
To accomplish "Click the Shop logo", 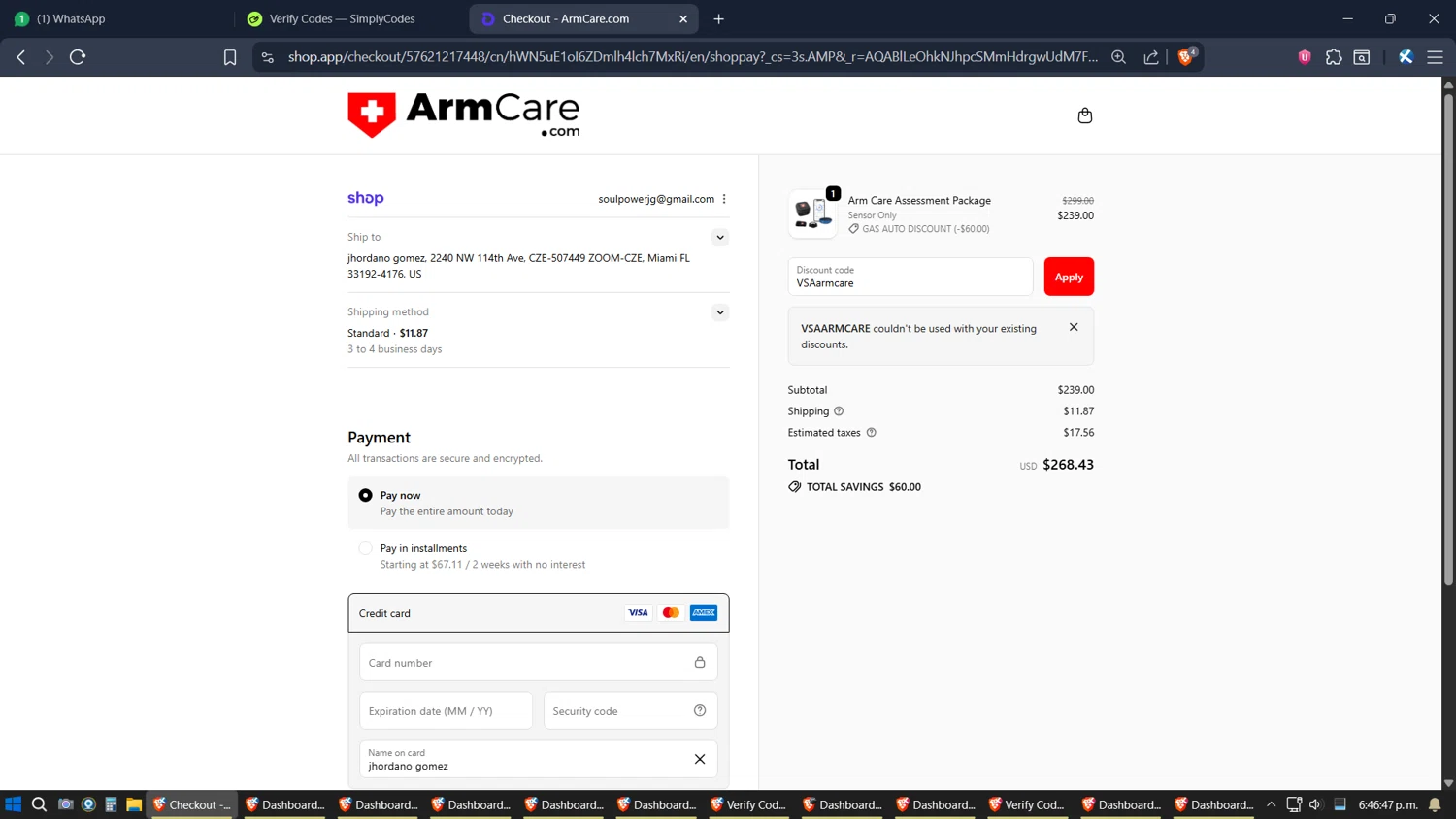I will point(366,198).
